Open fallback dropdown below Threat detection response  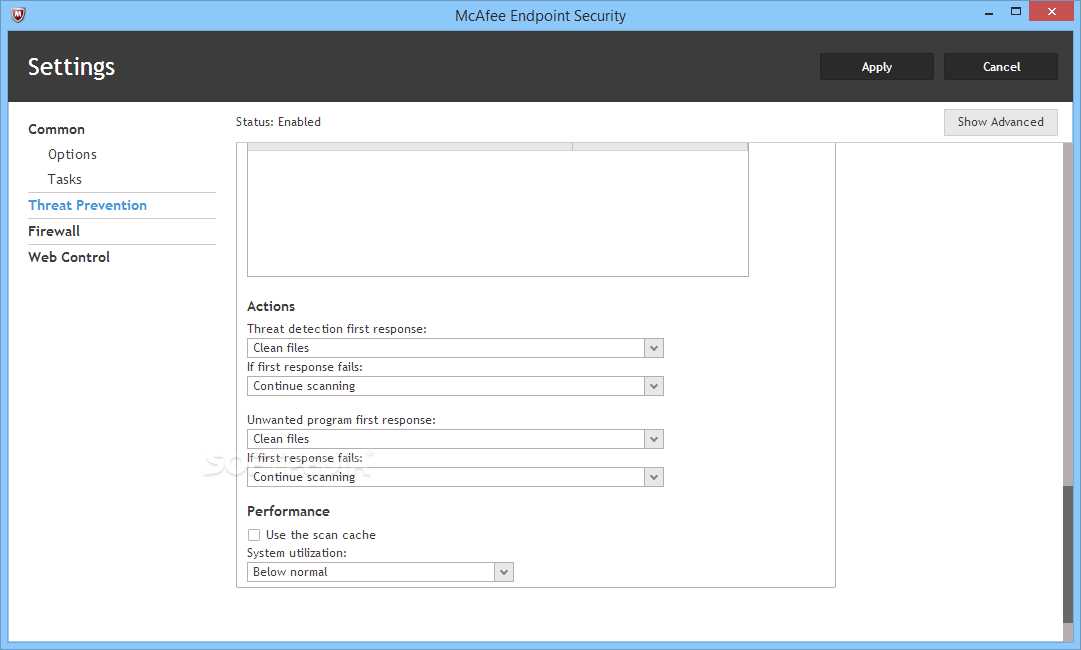(455, 386)
